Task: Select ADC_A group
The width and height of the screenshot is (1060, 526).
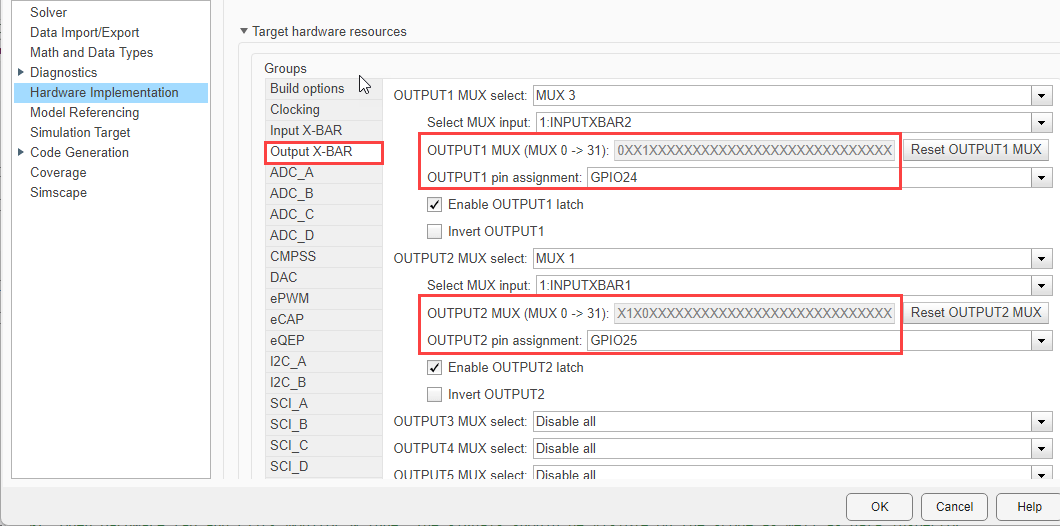Action: pos(324,173)
